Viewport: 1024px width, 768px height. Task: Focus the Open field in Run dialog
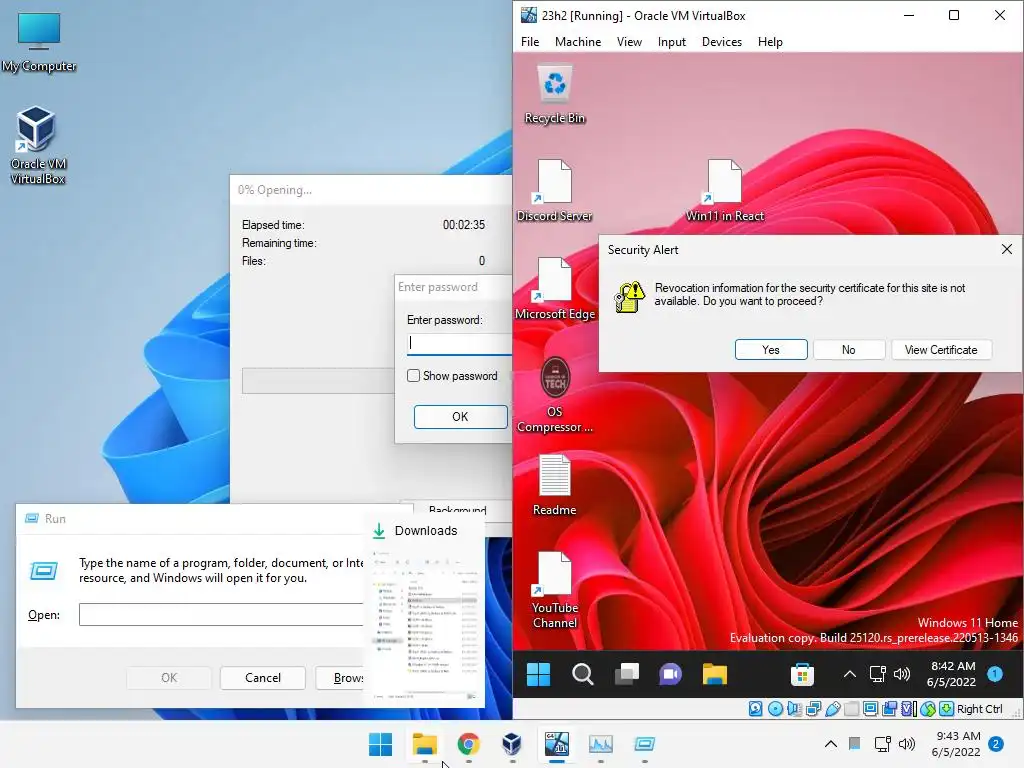tap(221, 615)
